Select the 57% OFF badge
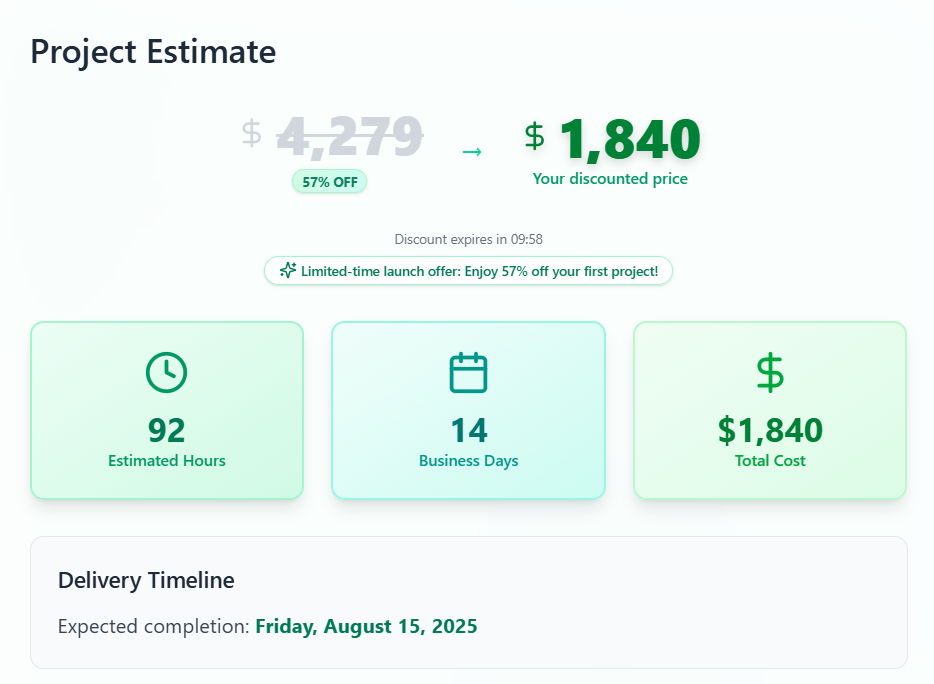Screen dimensions: 934x684 click(x=329, y=182)
